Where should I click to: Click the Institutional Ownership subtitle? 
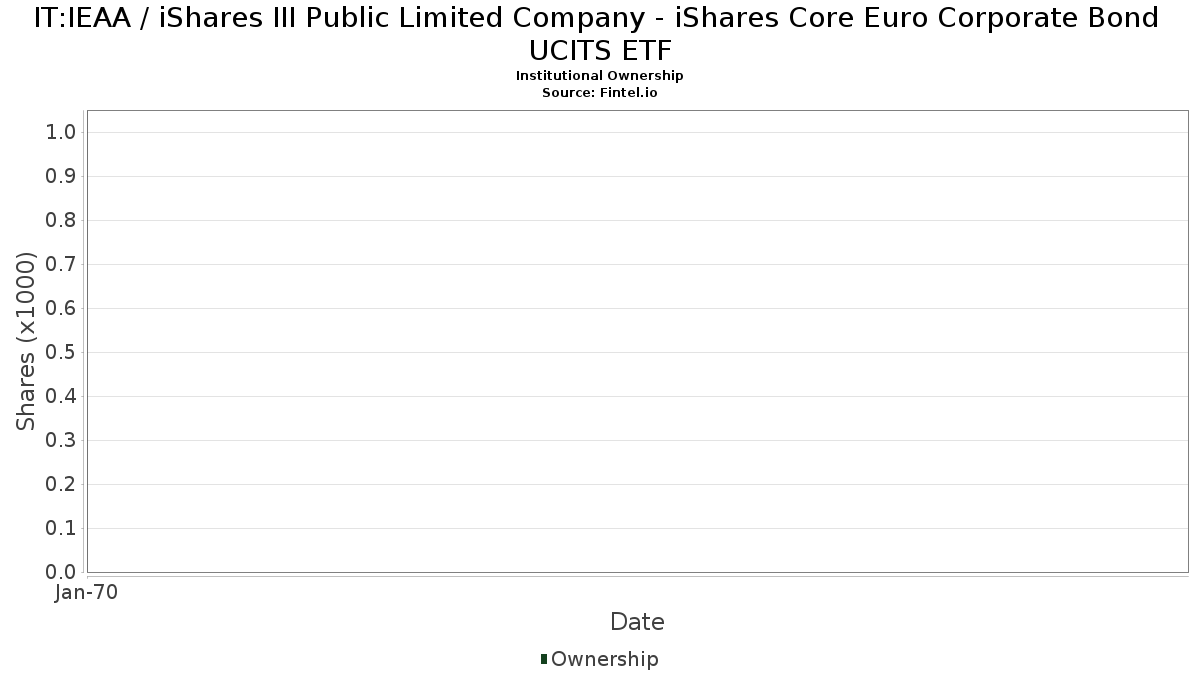599,76
